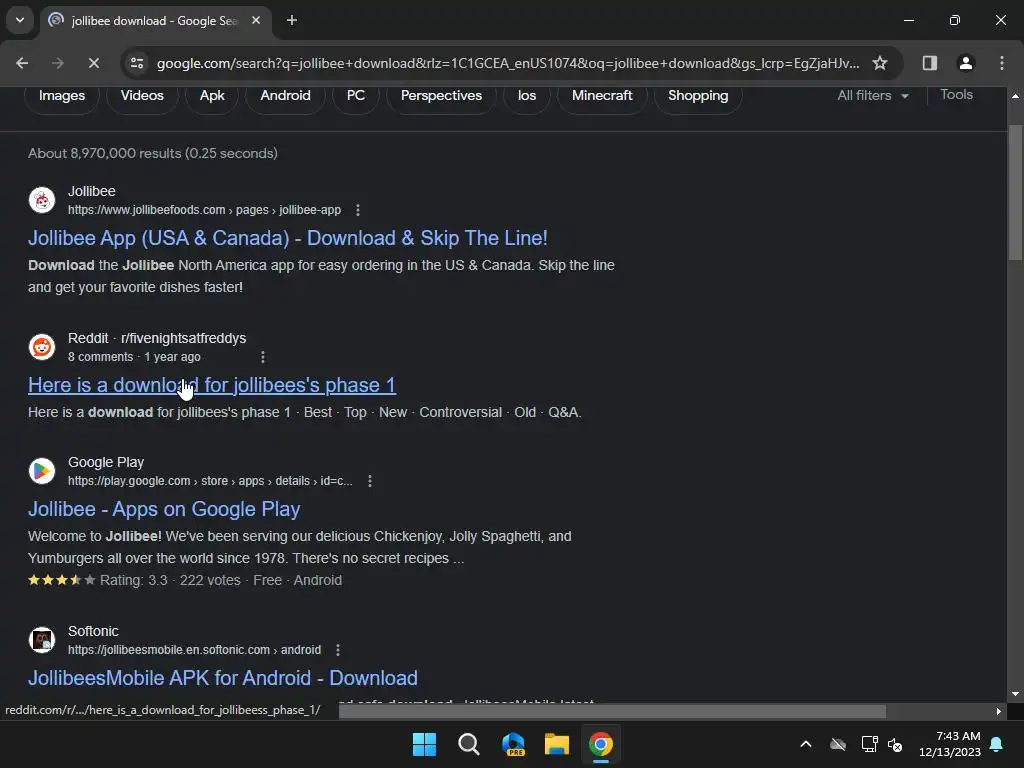Click the Softonic favicon

(x=42, y=640)
